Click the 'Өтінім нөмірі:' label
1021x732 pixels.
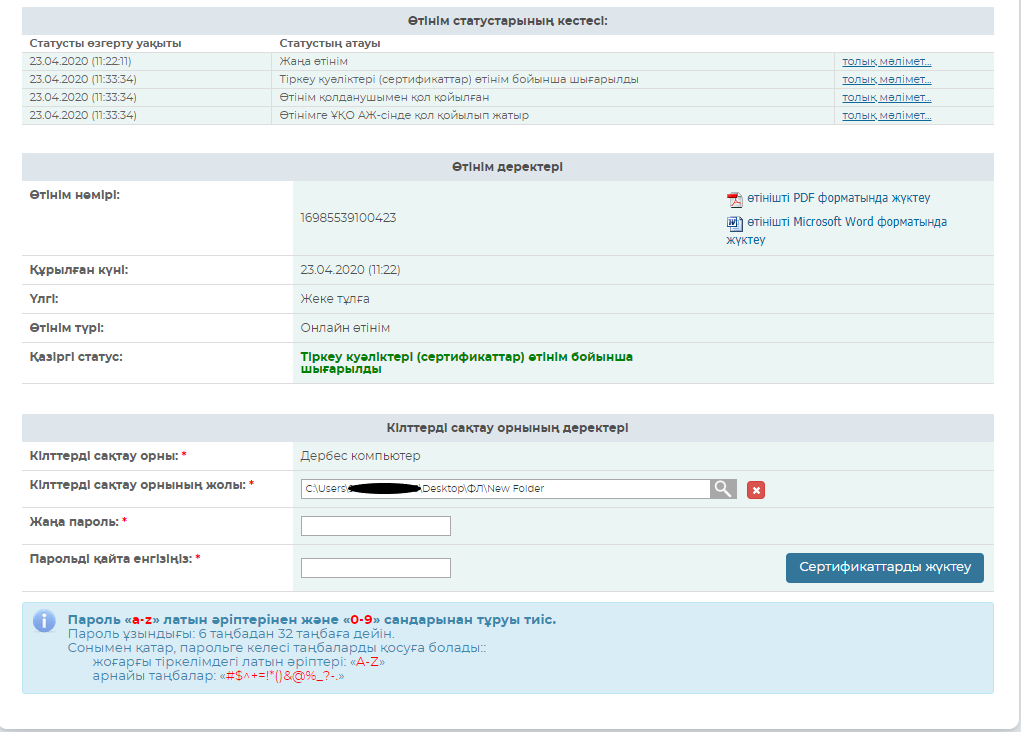tap(75, 195)
